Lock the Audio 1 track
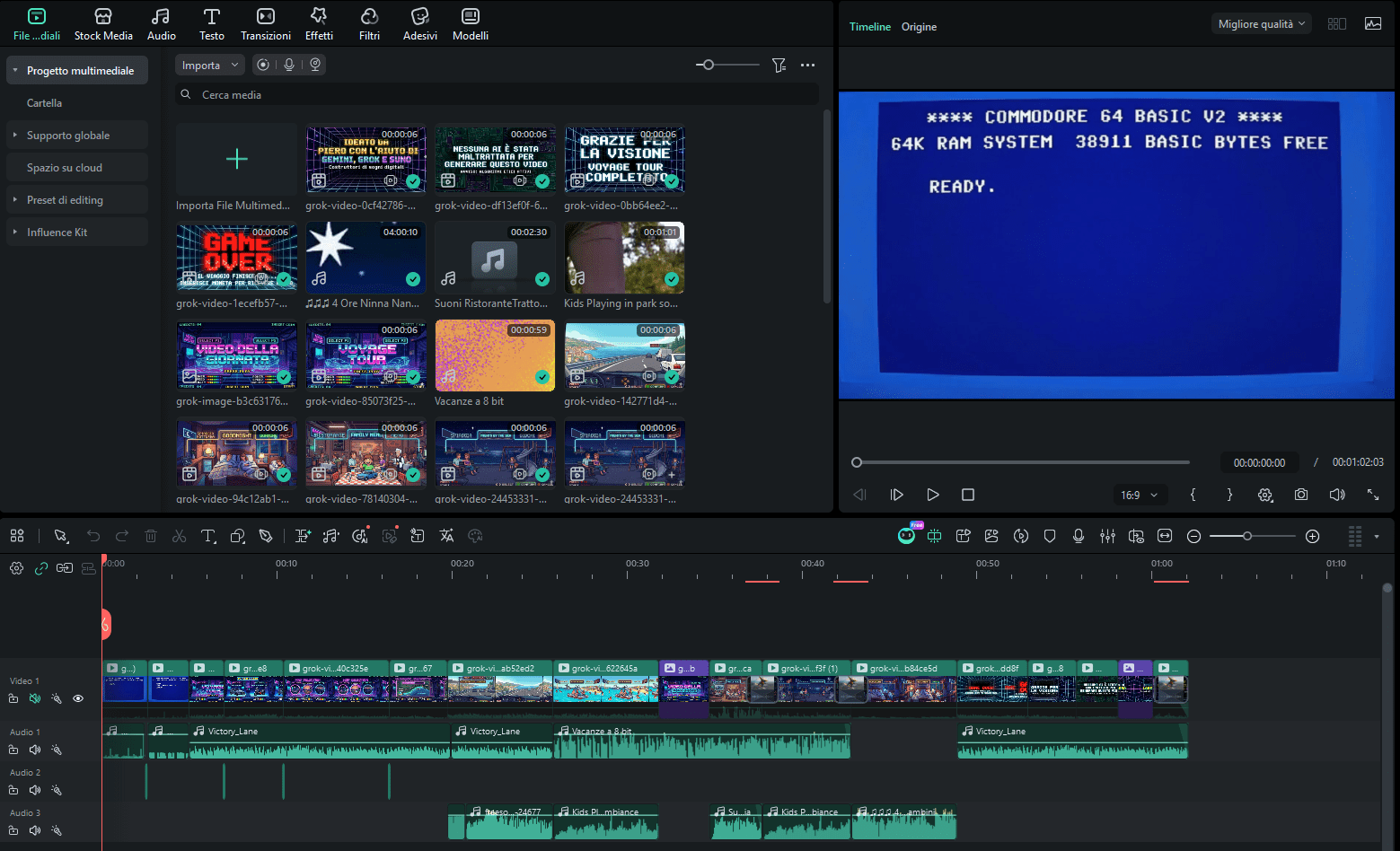The height and width of the screenshot is (851, 1400). pyautogui.click(x=13, y=750)
